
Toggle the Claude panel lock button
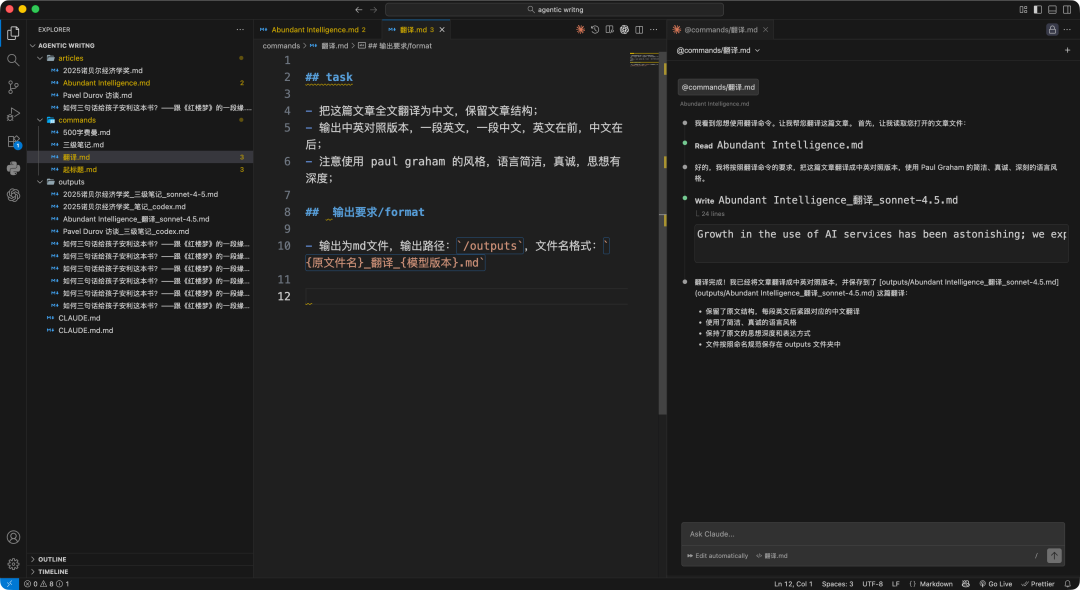click(1052, 30)
